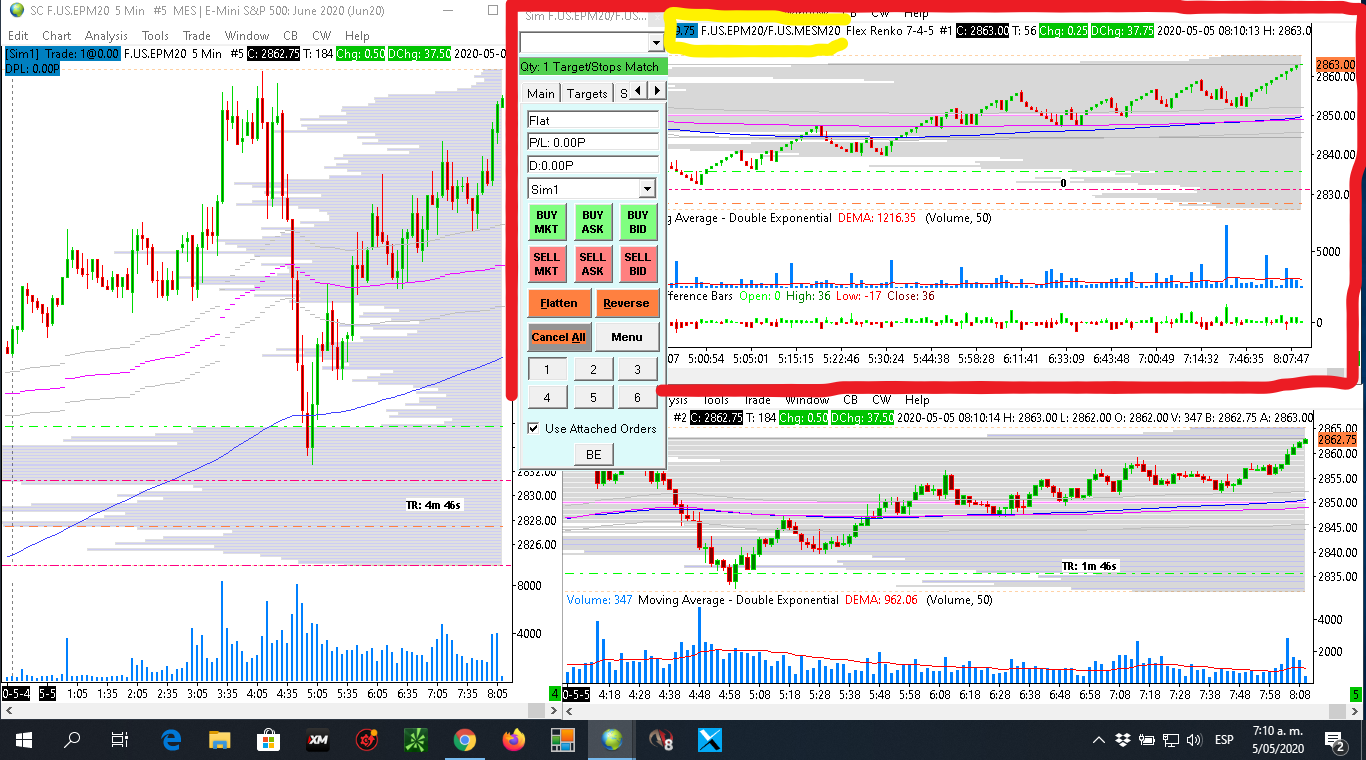The image size is (1366, 760).
Task: Open the Window menu in 5 Min chart
Action: coord(247,36)
